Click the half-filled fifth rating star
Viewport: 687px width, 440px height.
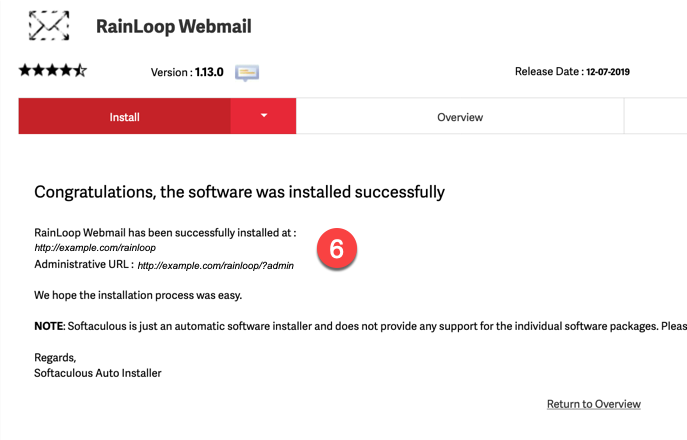(x=80, y=71)
